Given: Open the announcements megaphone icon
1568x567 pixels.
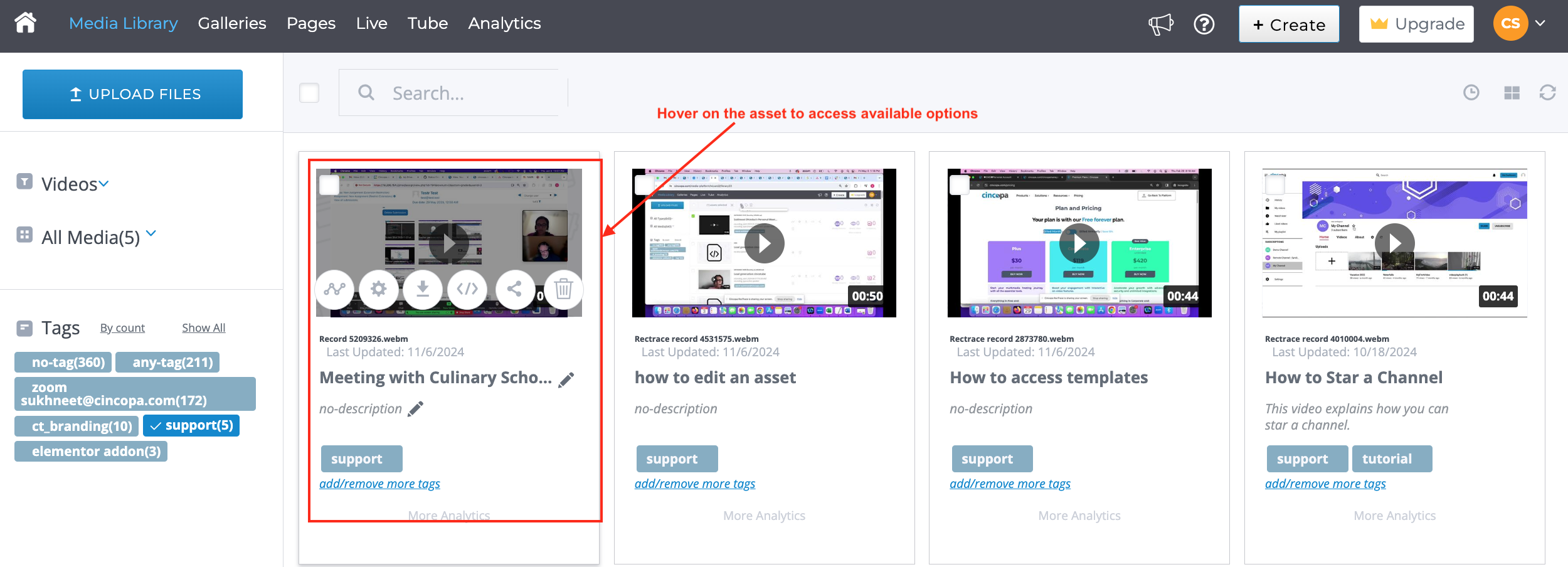Looking at the screenshot, I should (x=1160, y=24).
